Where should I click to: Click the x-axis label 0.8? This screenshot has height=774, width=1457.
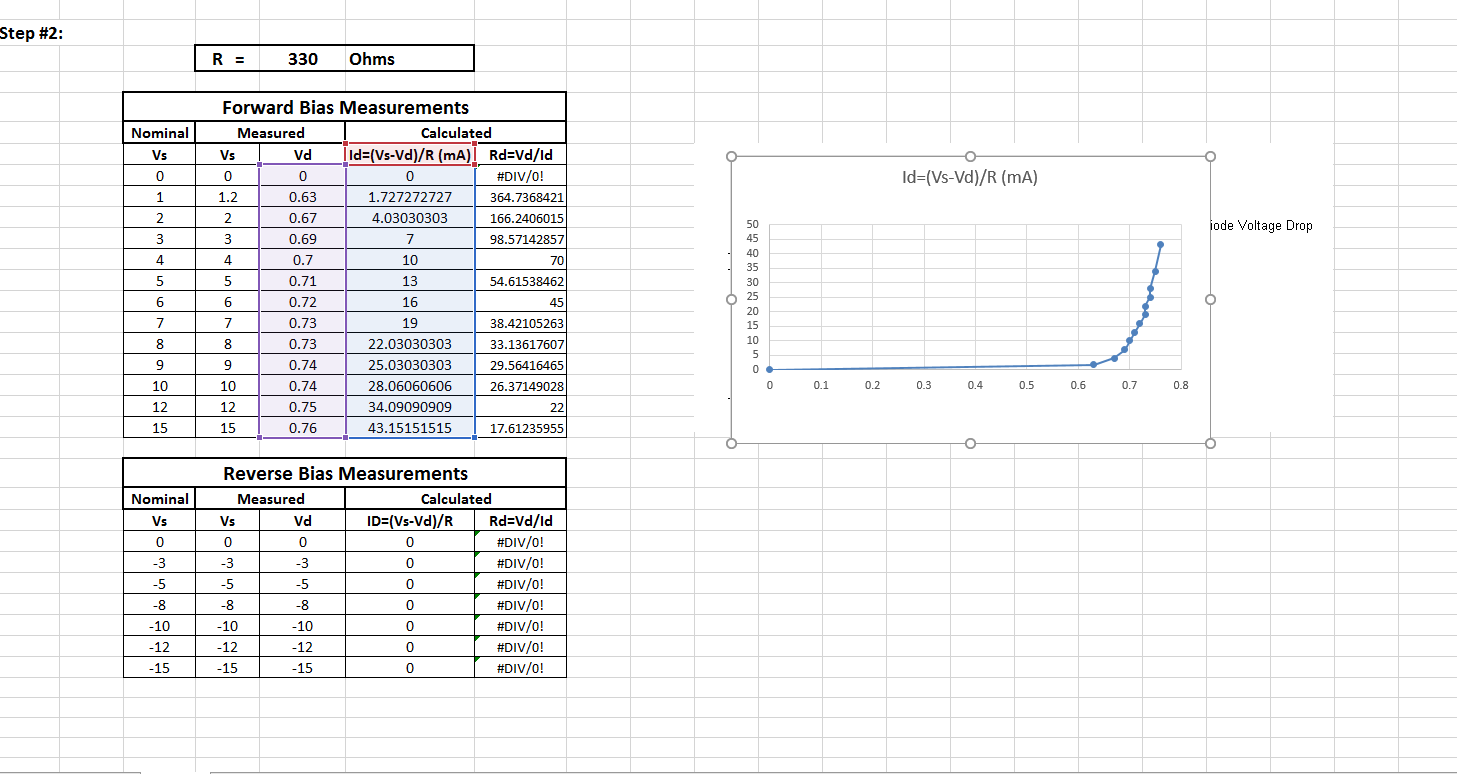coord(1180,385)
